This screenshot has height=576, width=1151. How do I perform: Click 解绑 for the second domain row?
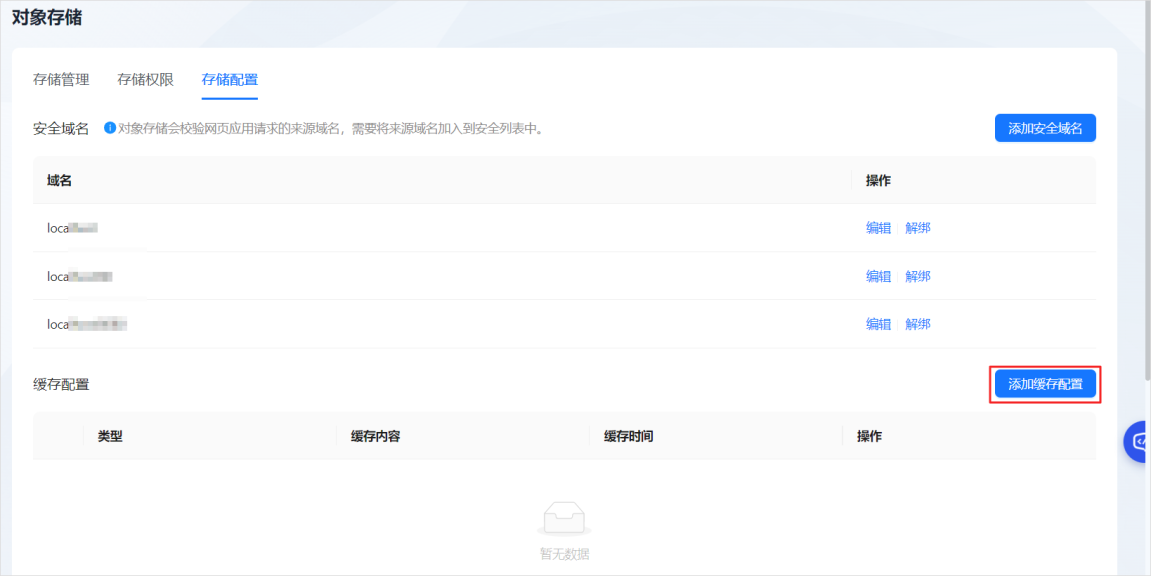(x=918, y=277)
